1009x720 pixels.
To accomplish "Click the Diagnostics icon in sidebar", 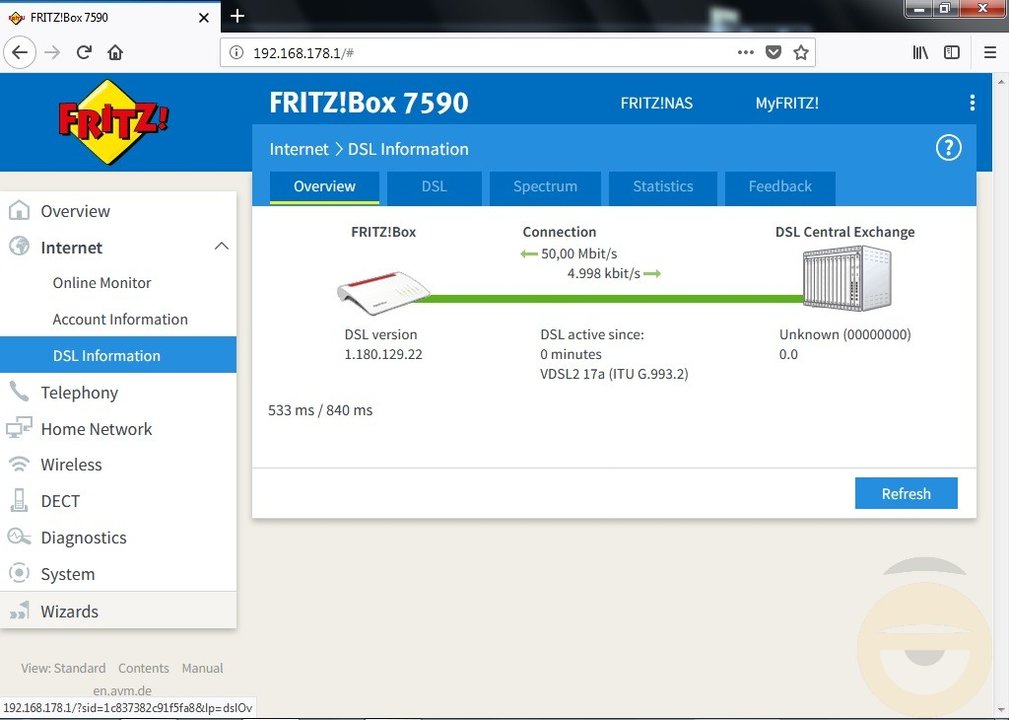I will click(x=19, y=536).
